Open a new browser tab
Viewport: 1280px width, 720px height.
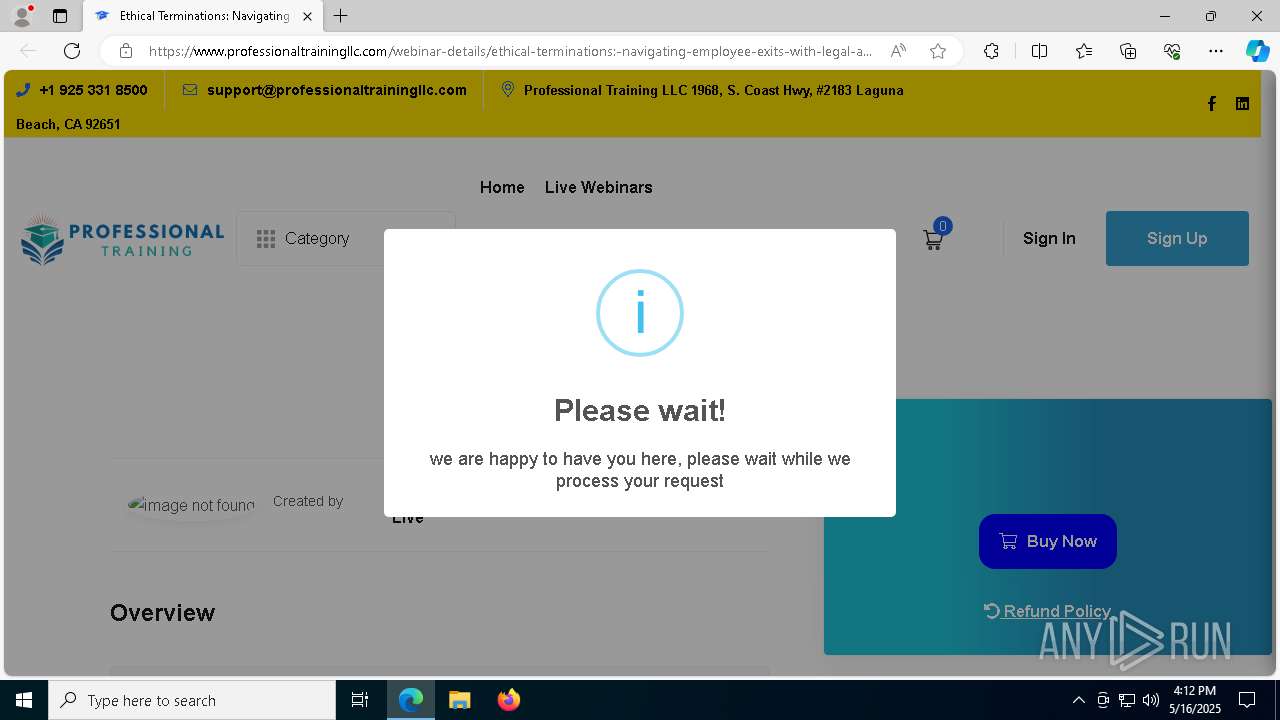coord(341,16)
